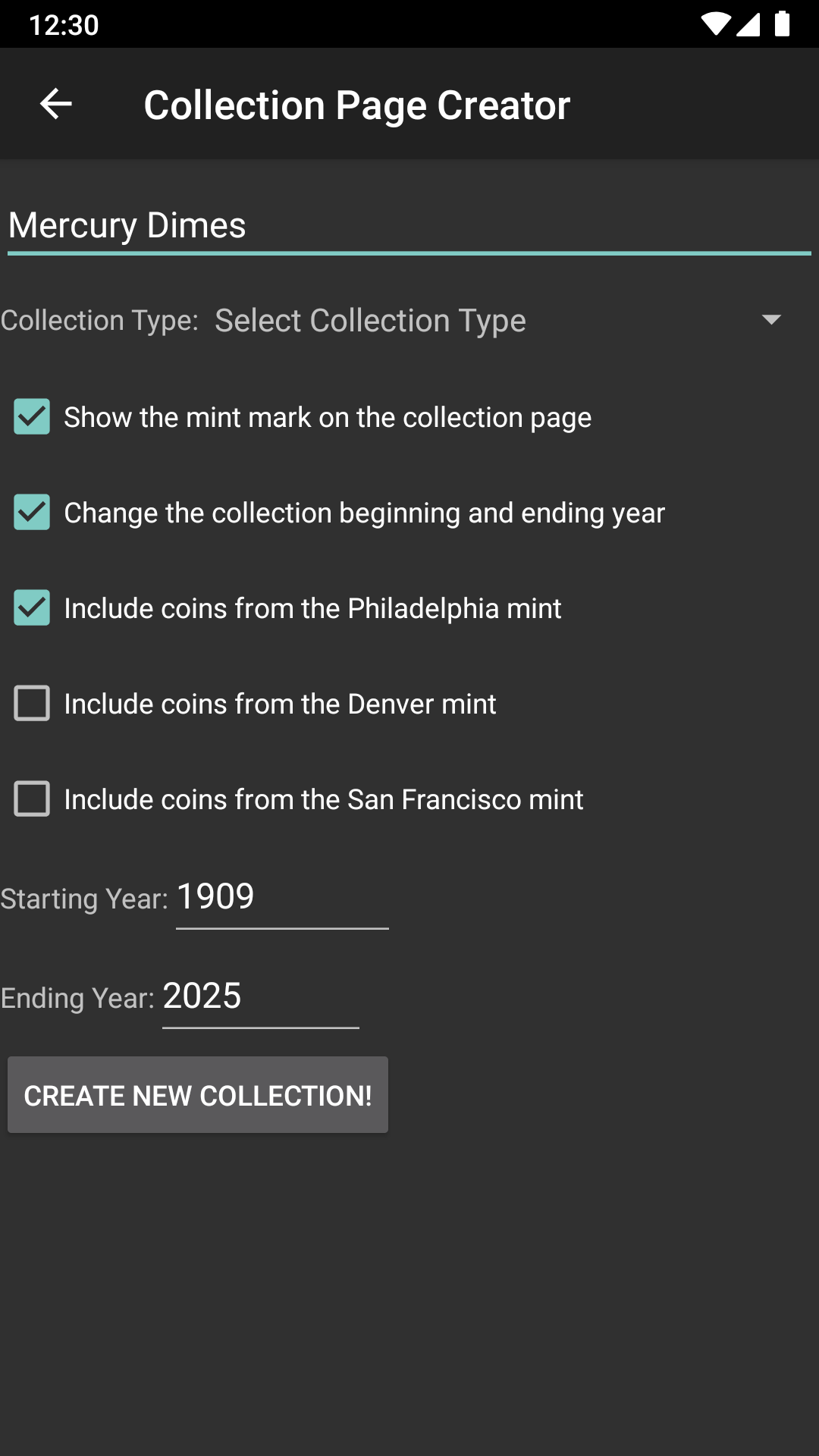Tap the Collection Type label
This screenshot has width=819, height=1456.
pyautogui.click(x=99, y=321)
